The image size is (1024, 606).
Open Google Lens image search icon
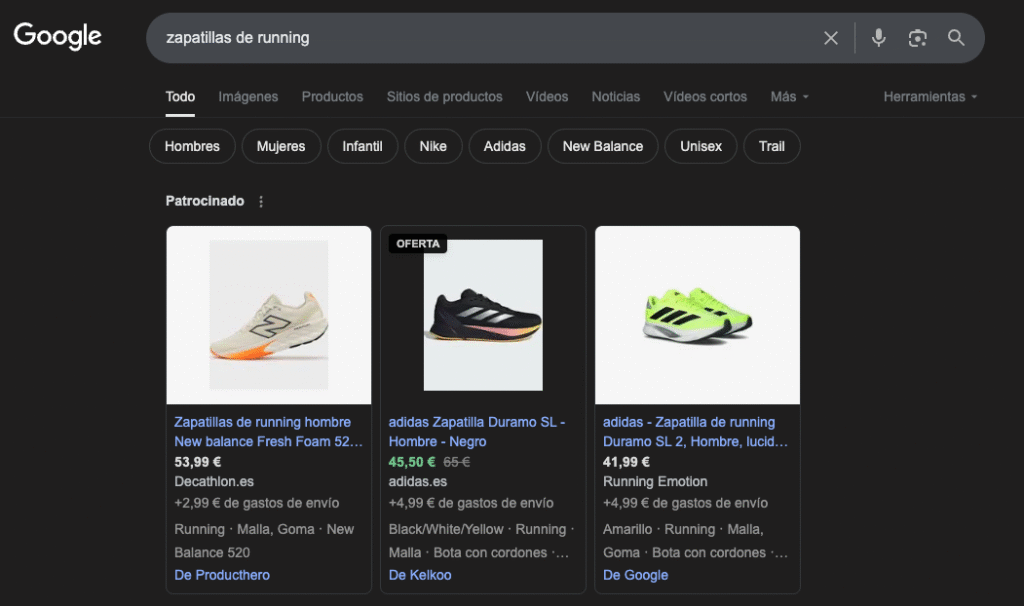click(918, 38)
